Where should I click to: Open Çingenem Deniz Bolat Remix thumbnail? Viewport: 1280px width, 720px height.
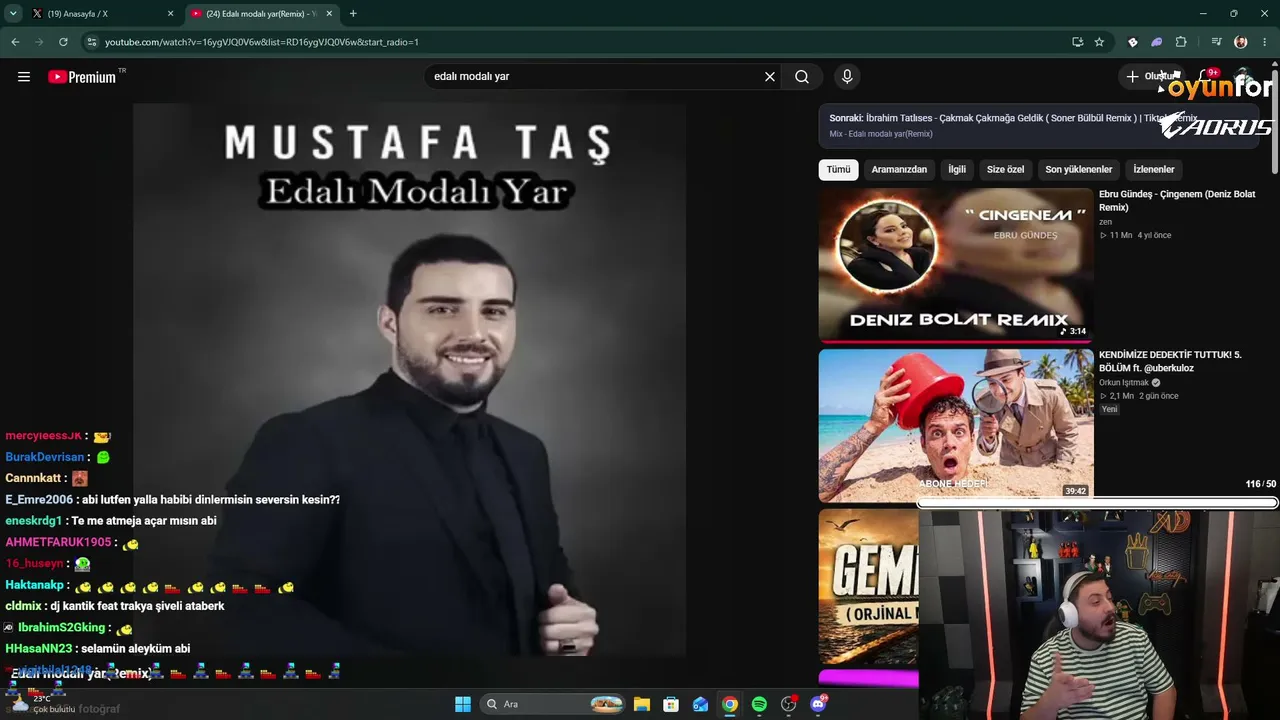coord(956,265)
